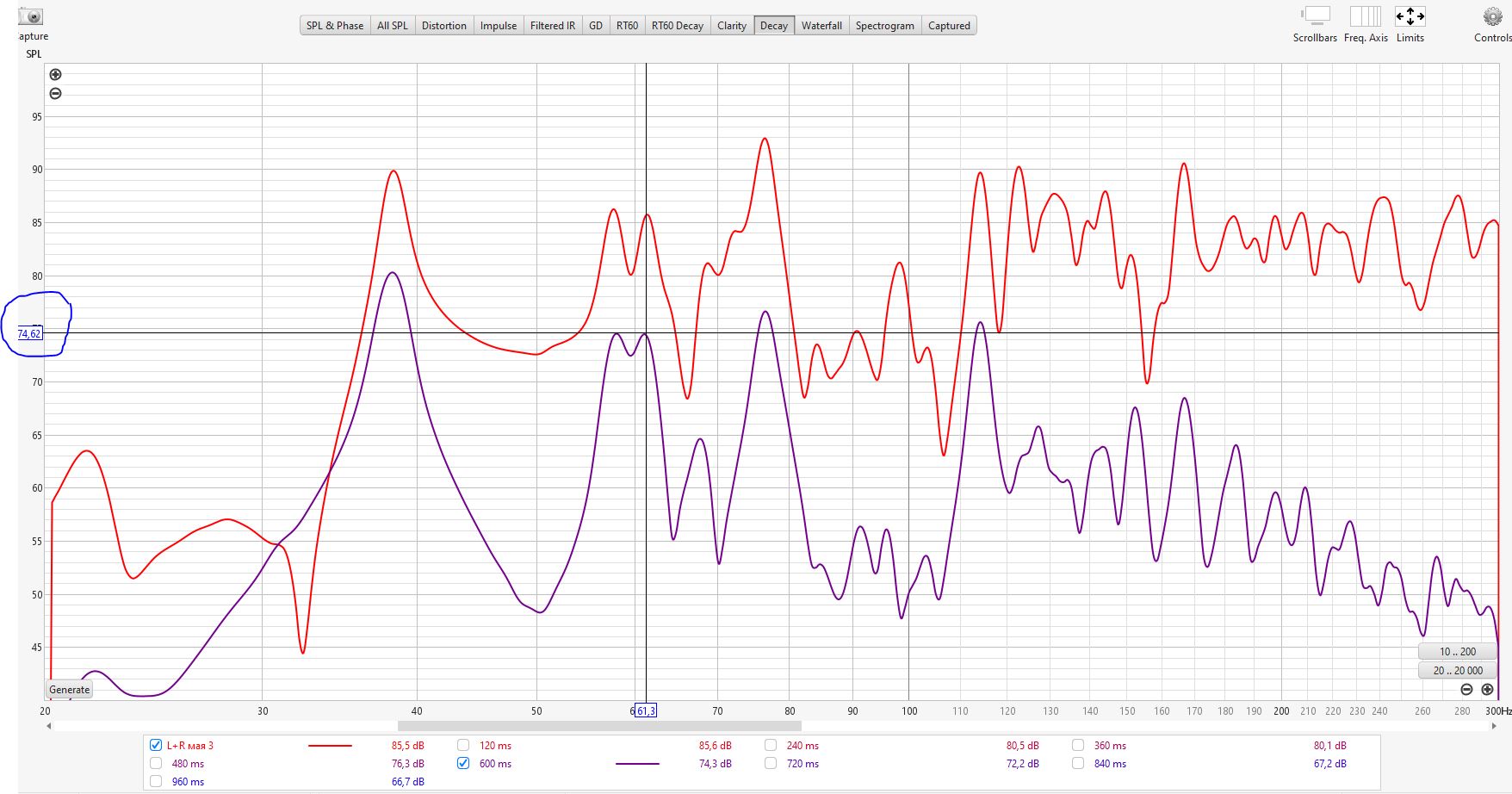Zoom out horizontal axis at bottom right
Screen dimensions: 1512x794
tap(1467, 690)
